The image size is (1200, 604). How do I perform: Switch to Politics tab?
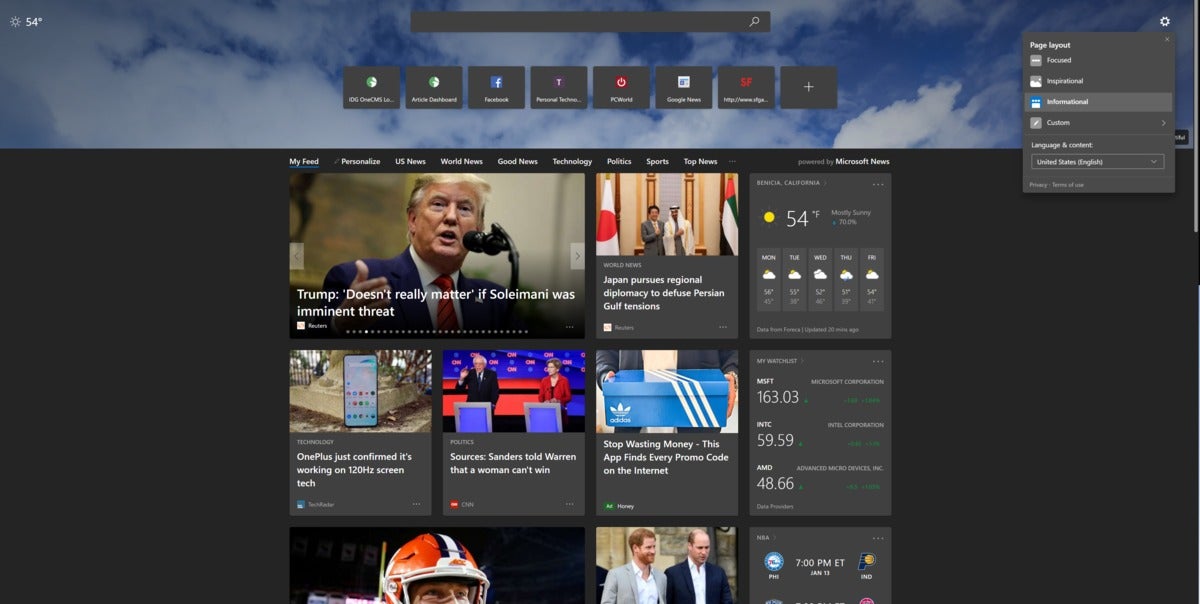[x=619, y=161]
